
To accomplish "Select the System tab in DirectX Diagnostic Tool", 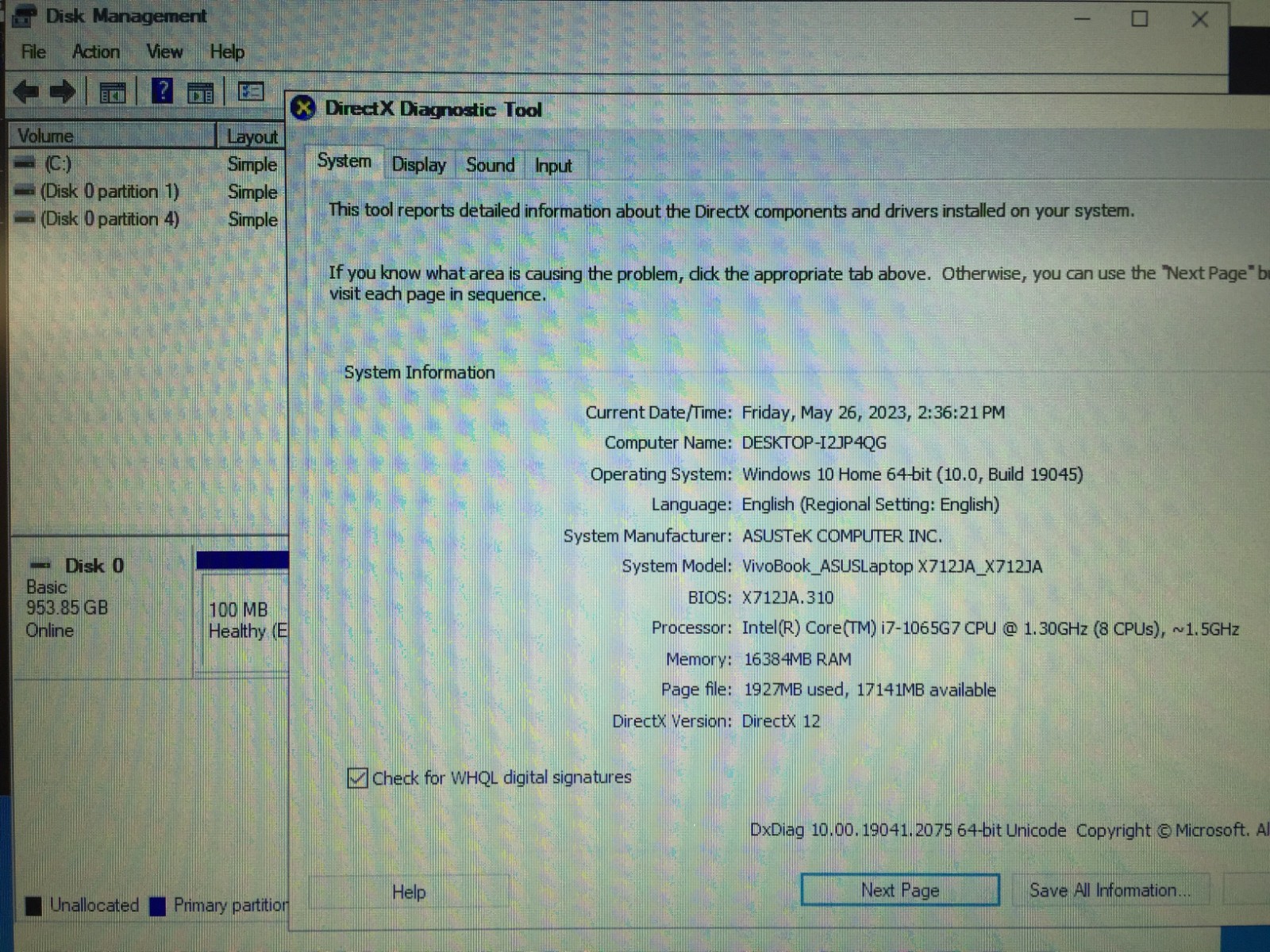I will click(x=344, y=161).
